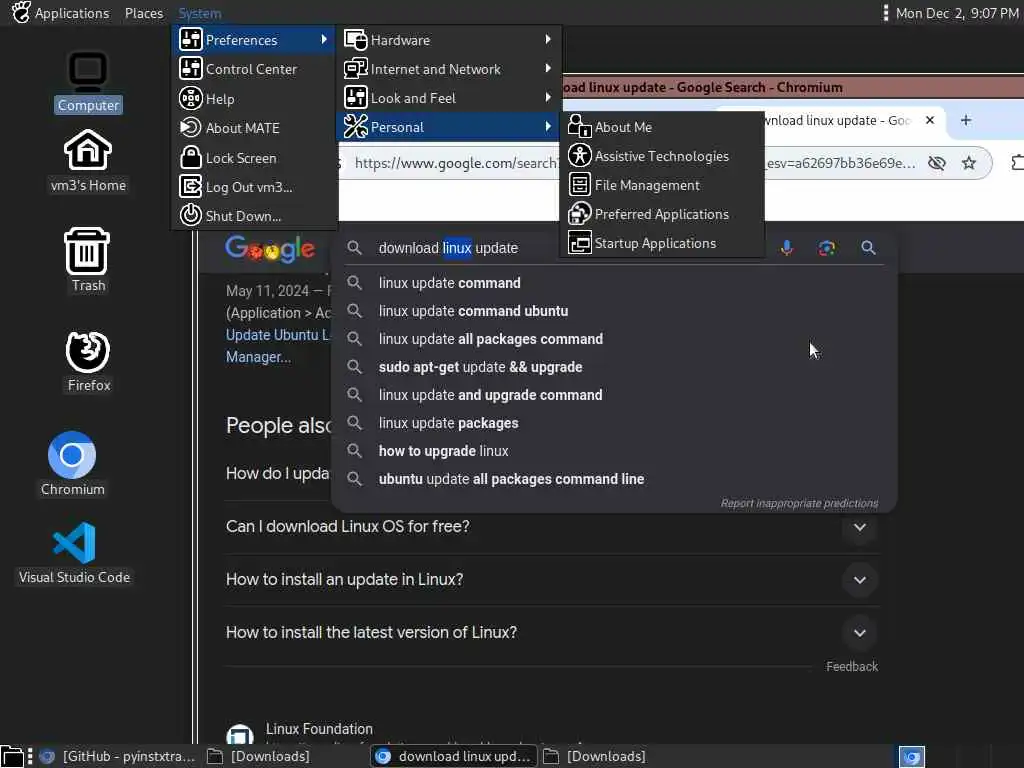Image resolution: width=1024 pixels, height=768 pixels.
Task: Open Assistive Technologies preferences
Action: (x=662, y=155)
